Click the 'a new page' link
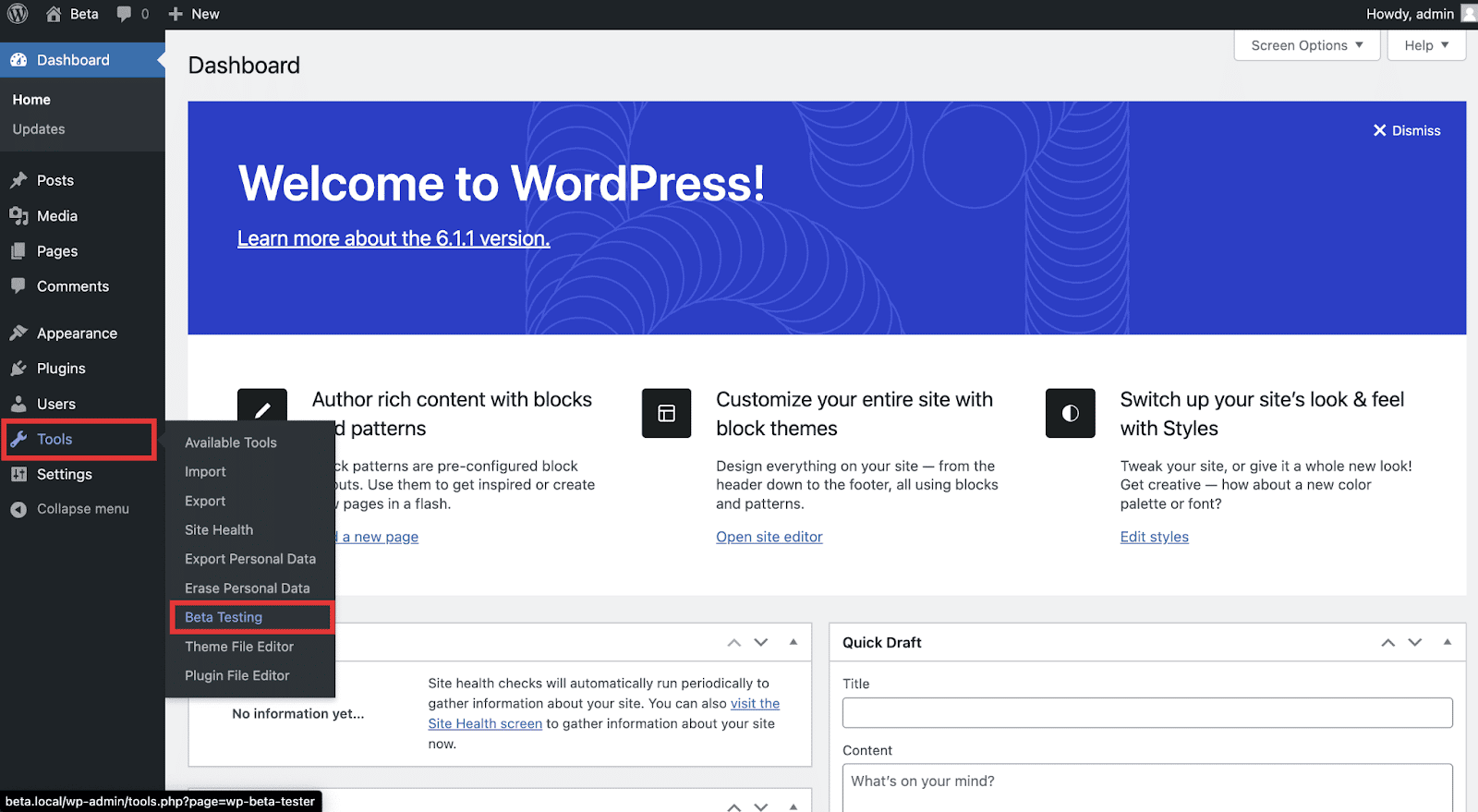The height and width of the screenshot is (812, 1478). click(380, 537)
